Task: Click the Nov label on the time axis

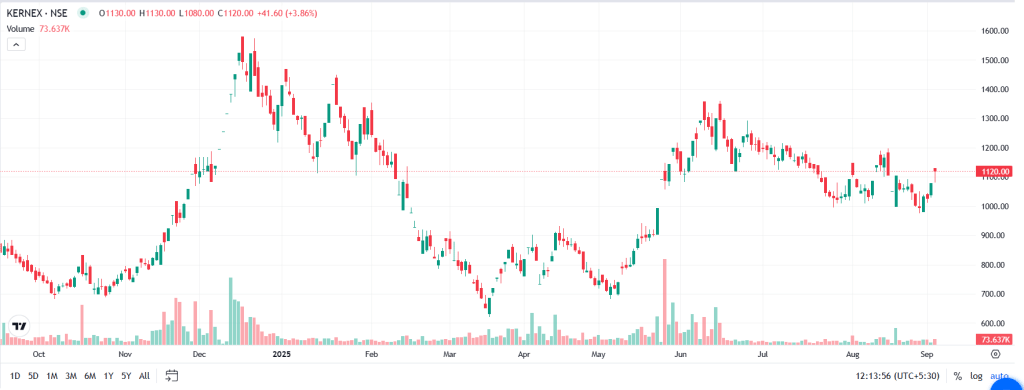Action: coord(126,355)
